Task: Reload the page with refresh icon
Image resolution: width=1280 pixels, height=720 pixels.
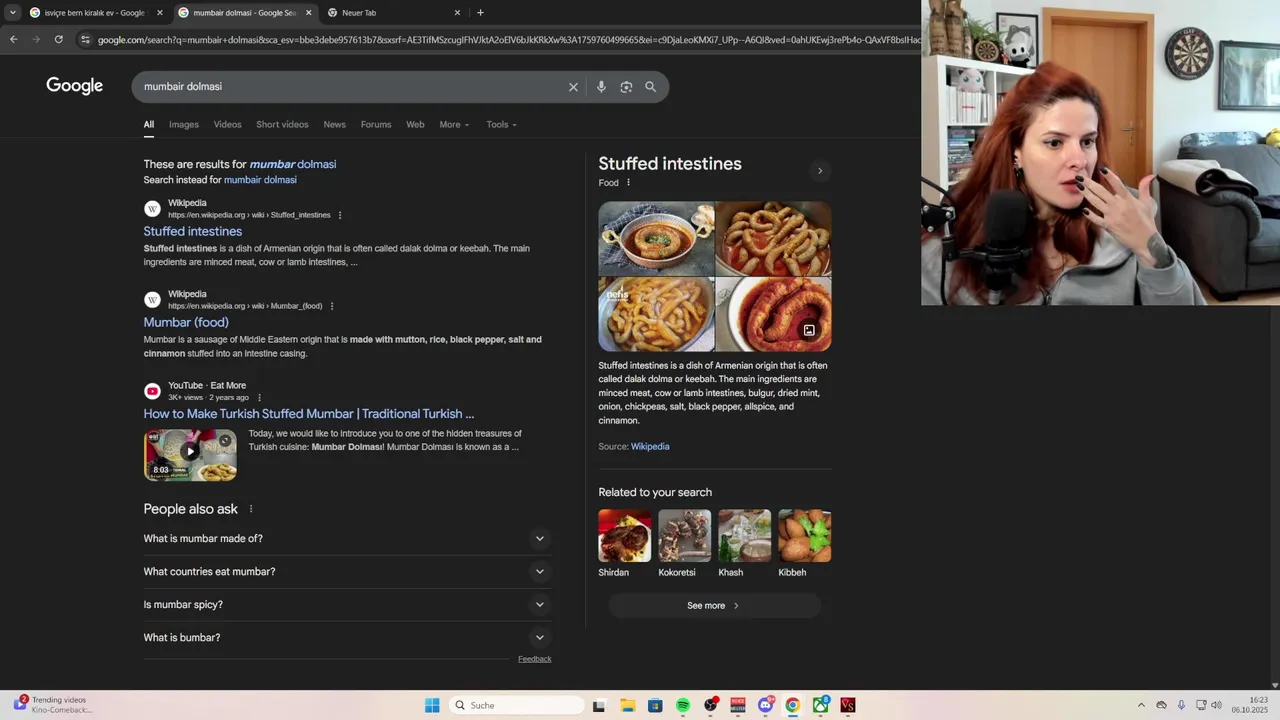Action: pos(58,39)
